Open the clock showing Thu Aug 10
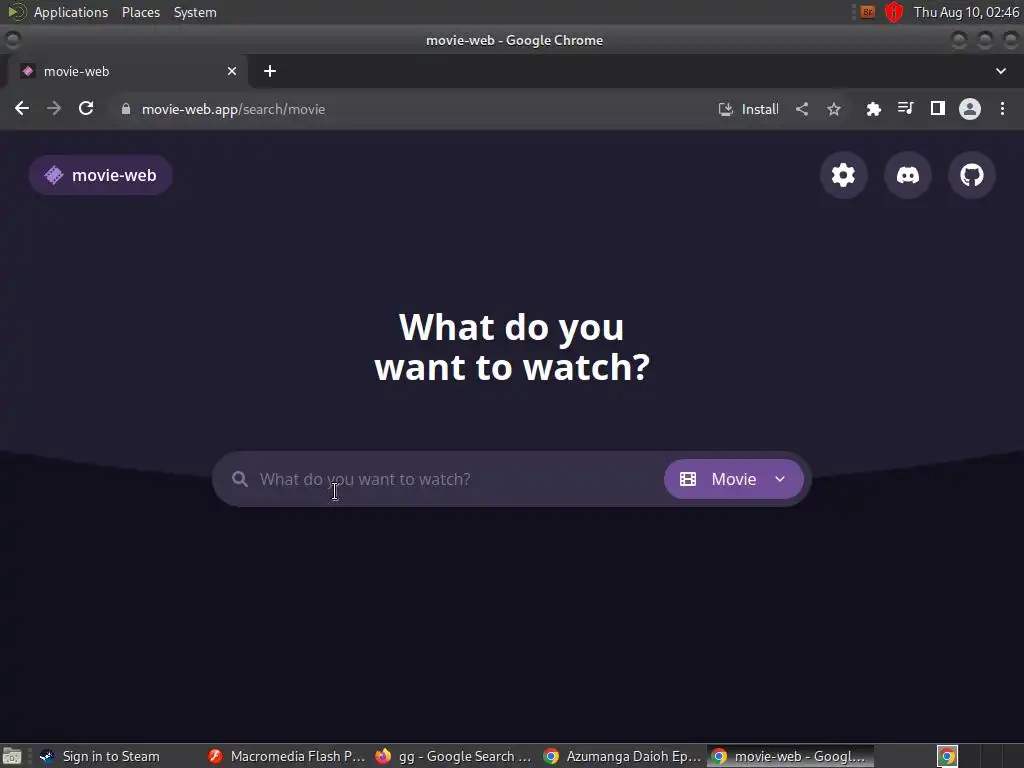Viewport: 1024px width, 768px height. click(966, 12)
